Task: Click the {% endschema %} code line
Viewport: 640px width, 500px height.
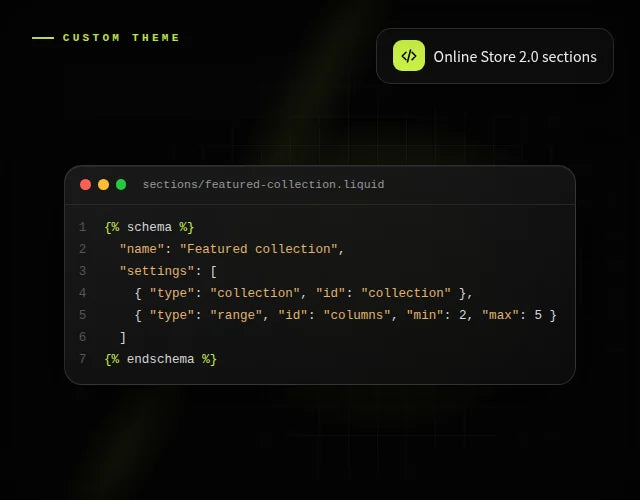Action: click(x=160, y=359)
